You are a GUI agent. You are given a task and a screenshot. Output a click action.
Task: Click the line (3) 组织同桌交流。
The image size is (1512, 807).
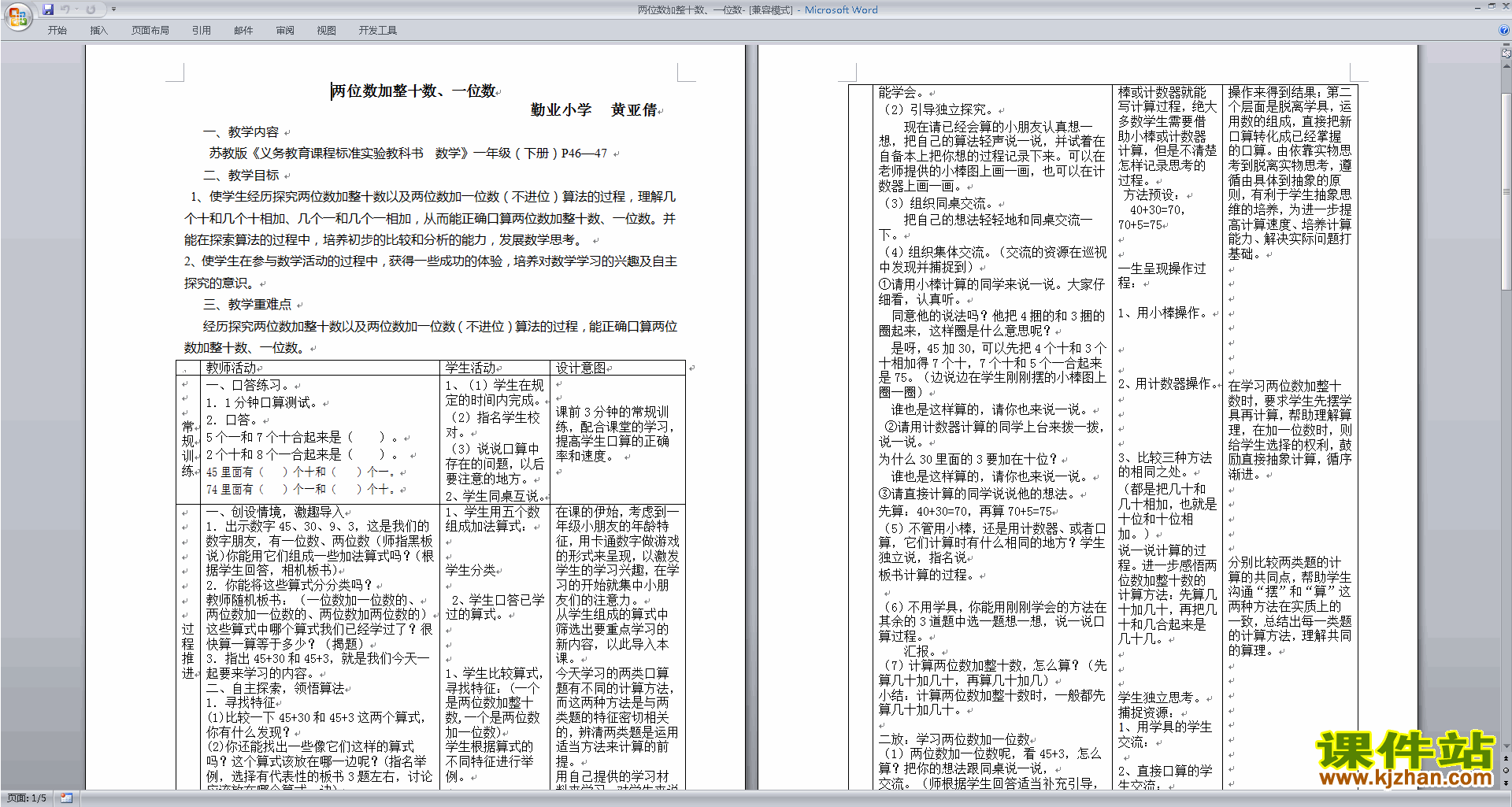coord(937,204)
